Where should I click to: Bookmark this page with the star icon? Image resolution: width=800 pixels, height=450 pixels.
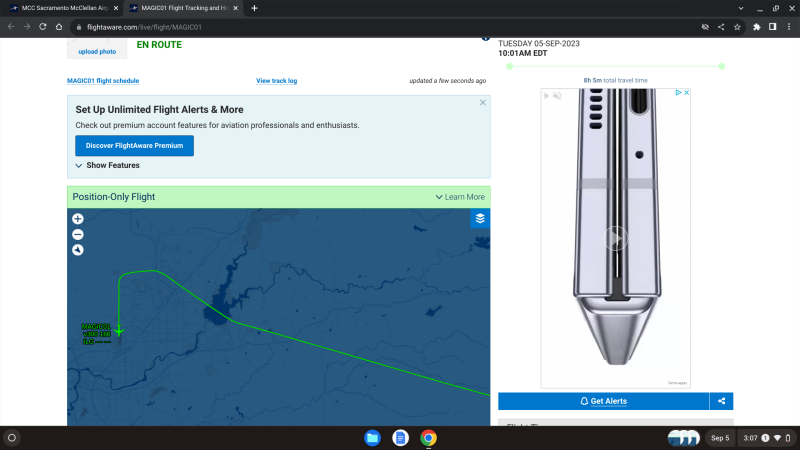coord(737,27)
